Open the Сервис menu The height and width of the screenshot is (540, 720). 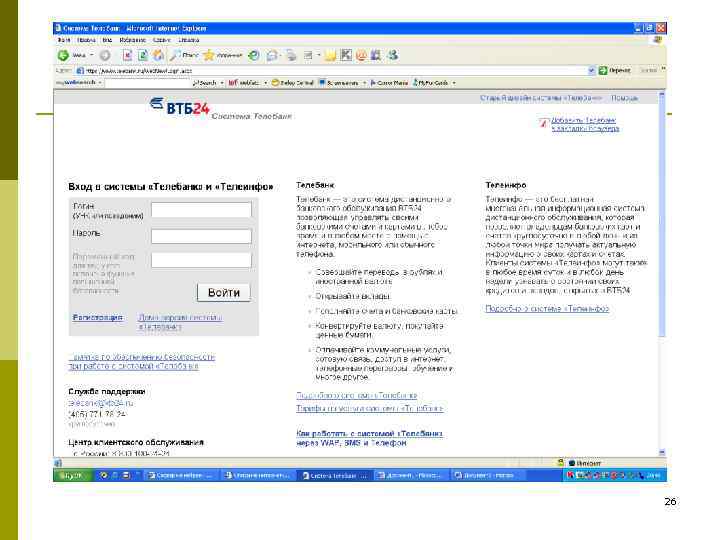162,40
